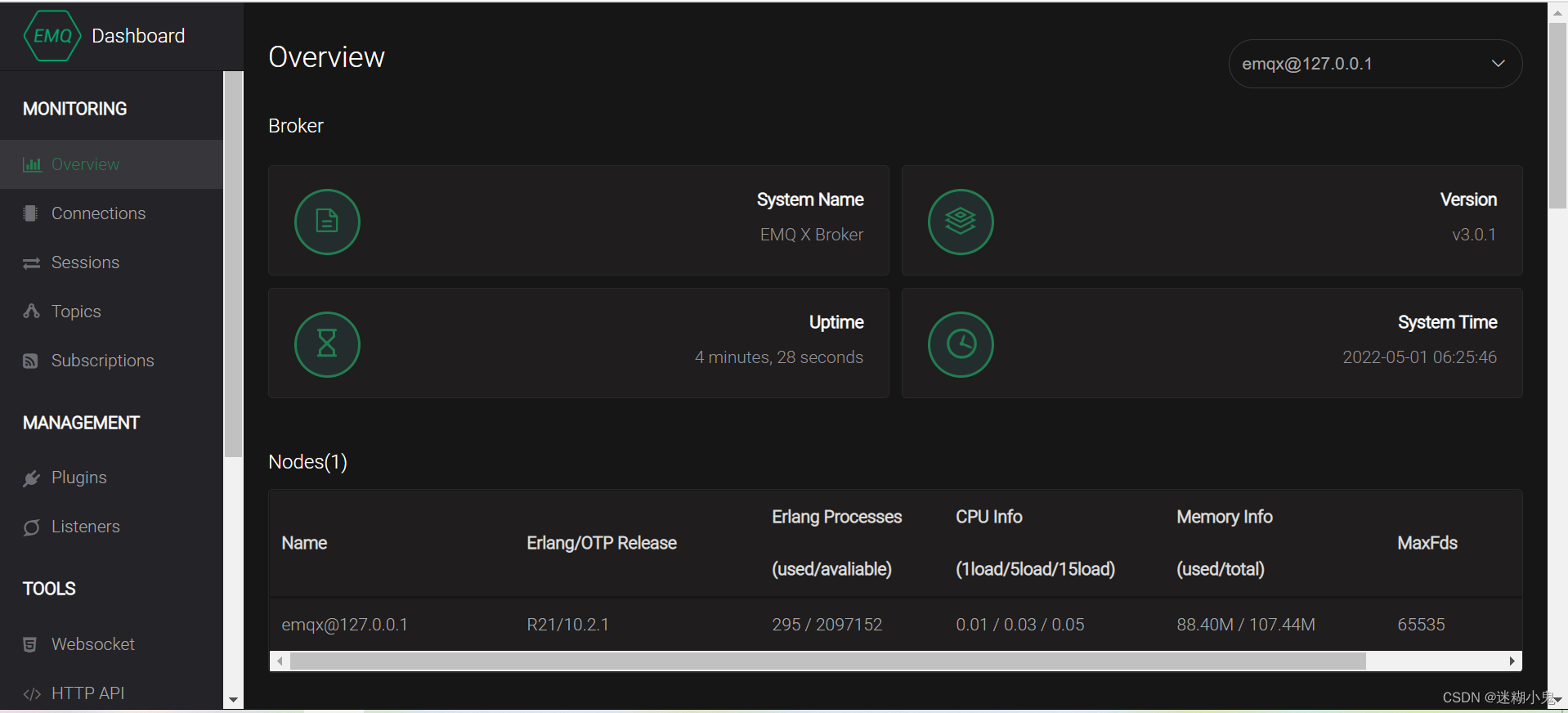
Task: Open the Overview menu item
Action: pos(111,164)
